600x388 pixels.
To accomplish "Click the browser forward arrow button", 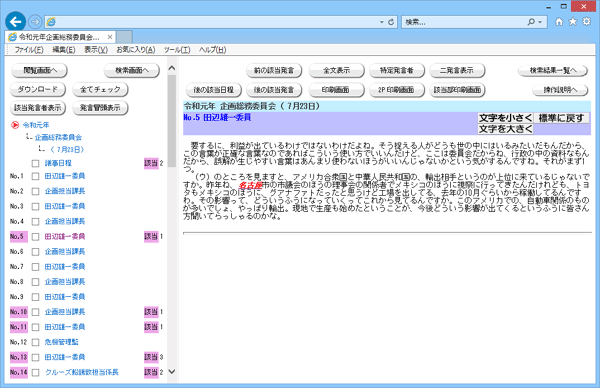I will tap(35, 22).
